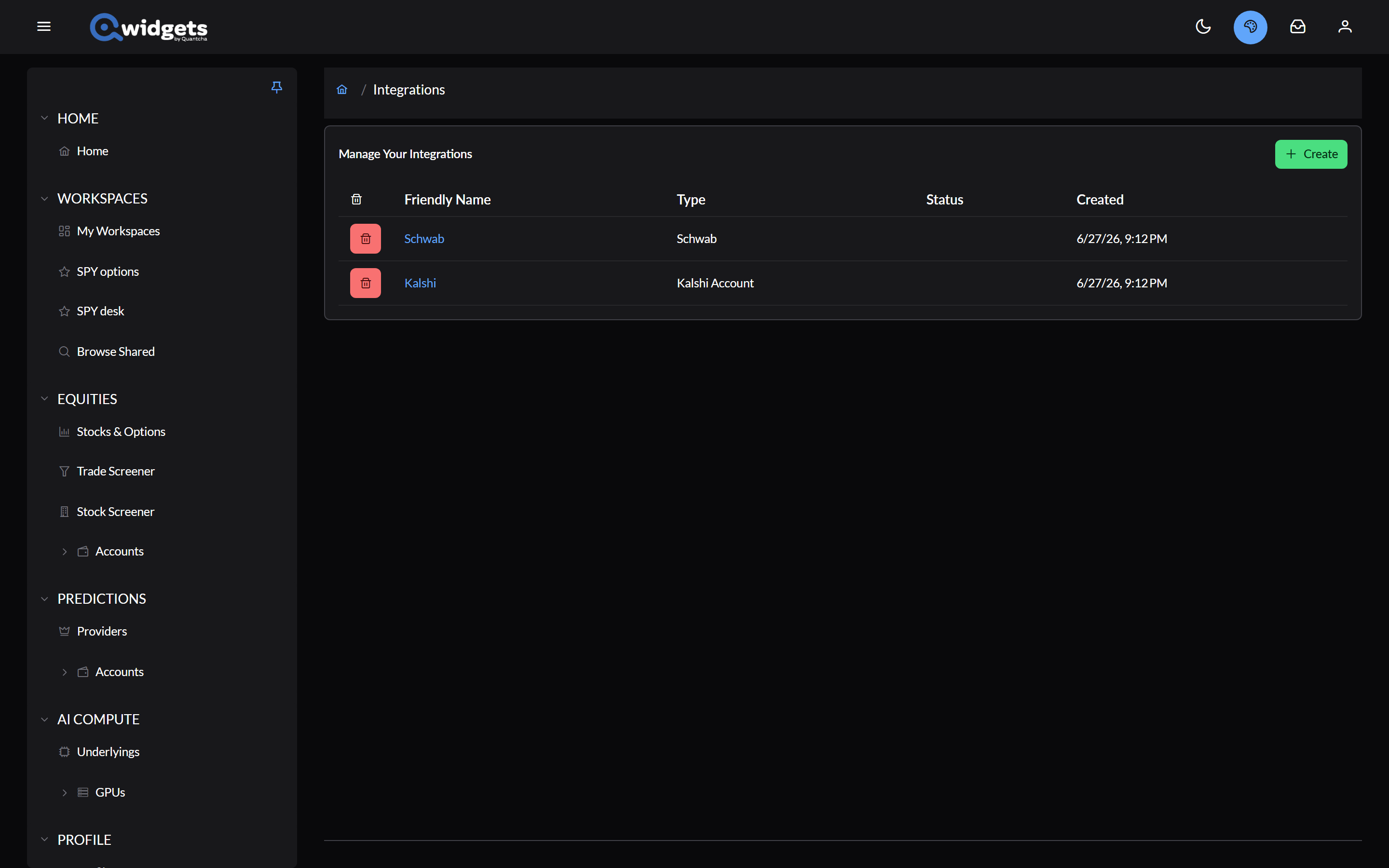This screenshot has width=1389, height=868.
Task: Click the Friendly Name column header
Action: (447, 199)
